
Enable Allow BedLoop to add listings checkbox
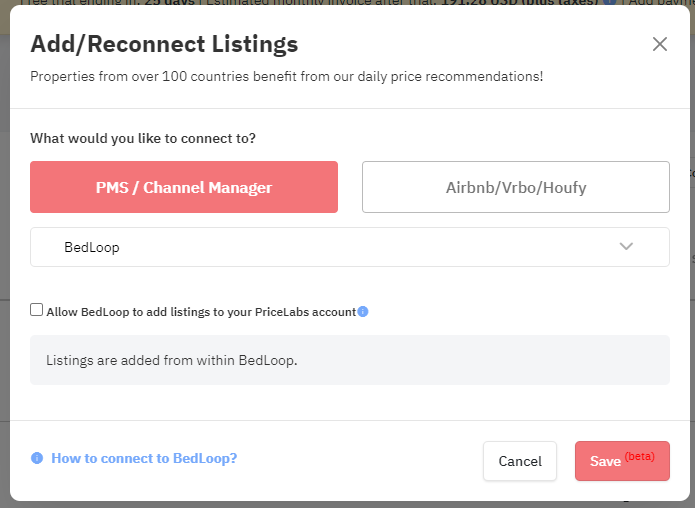pos(36,309)
